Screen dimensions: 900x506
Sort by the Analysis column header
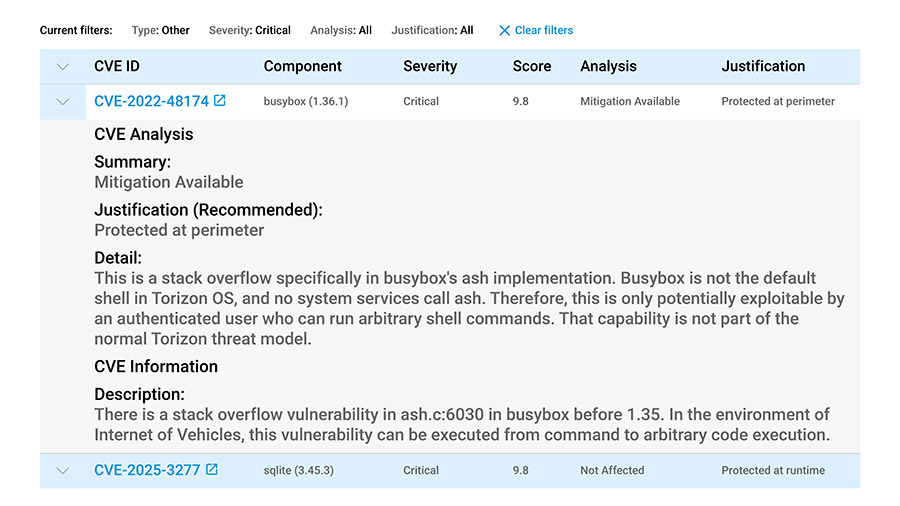pos(608,66)
